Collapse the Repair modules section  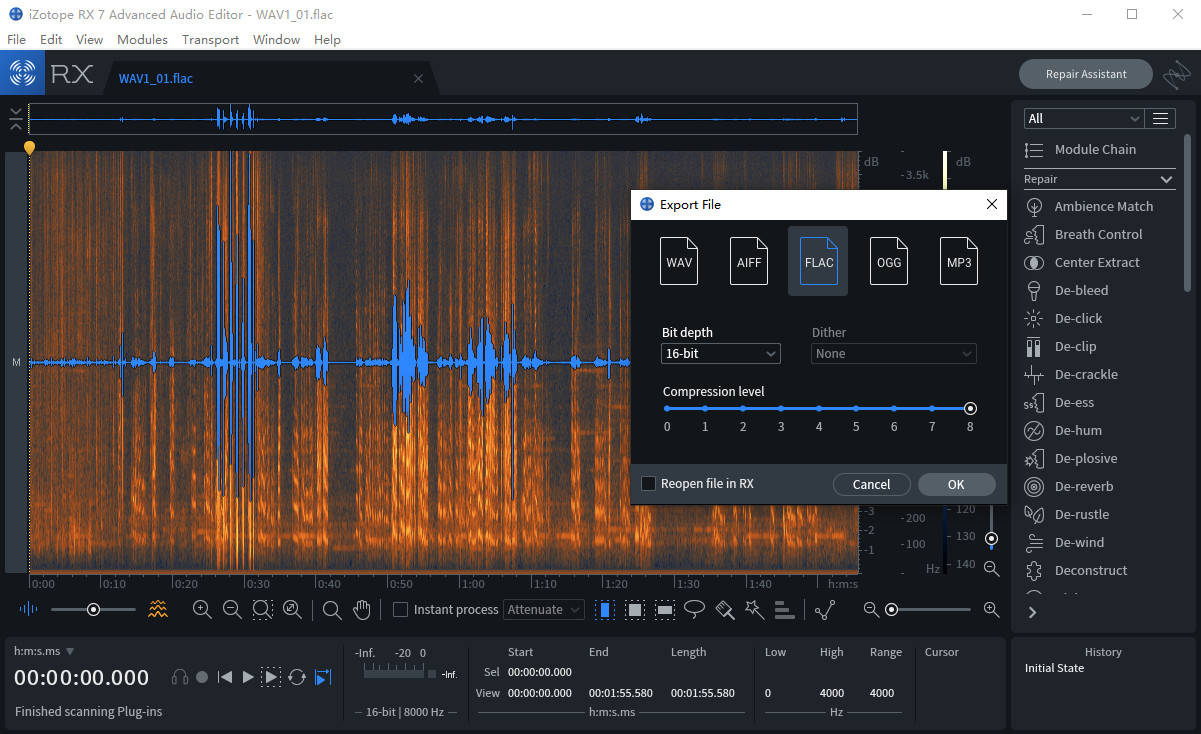pyautogui.click(x=1166, y=179)
